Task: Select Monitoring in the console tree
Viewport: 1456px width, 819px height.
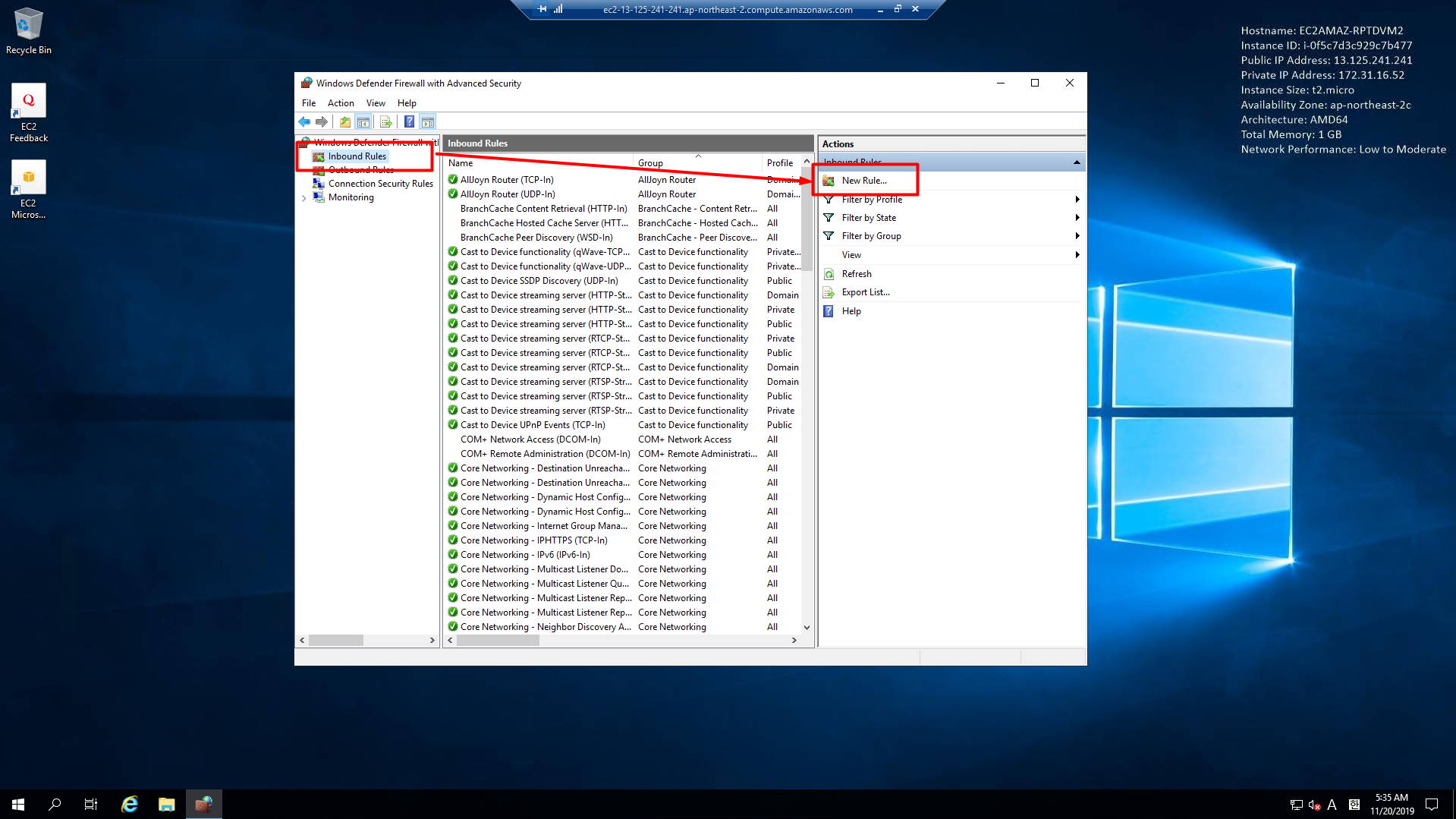Action: coord(351,197)
